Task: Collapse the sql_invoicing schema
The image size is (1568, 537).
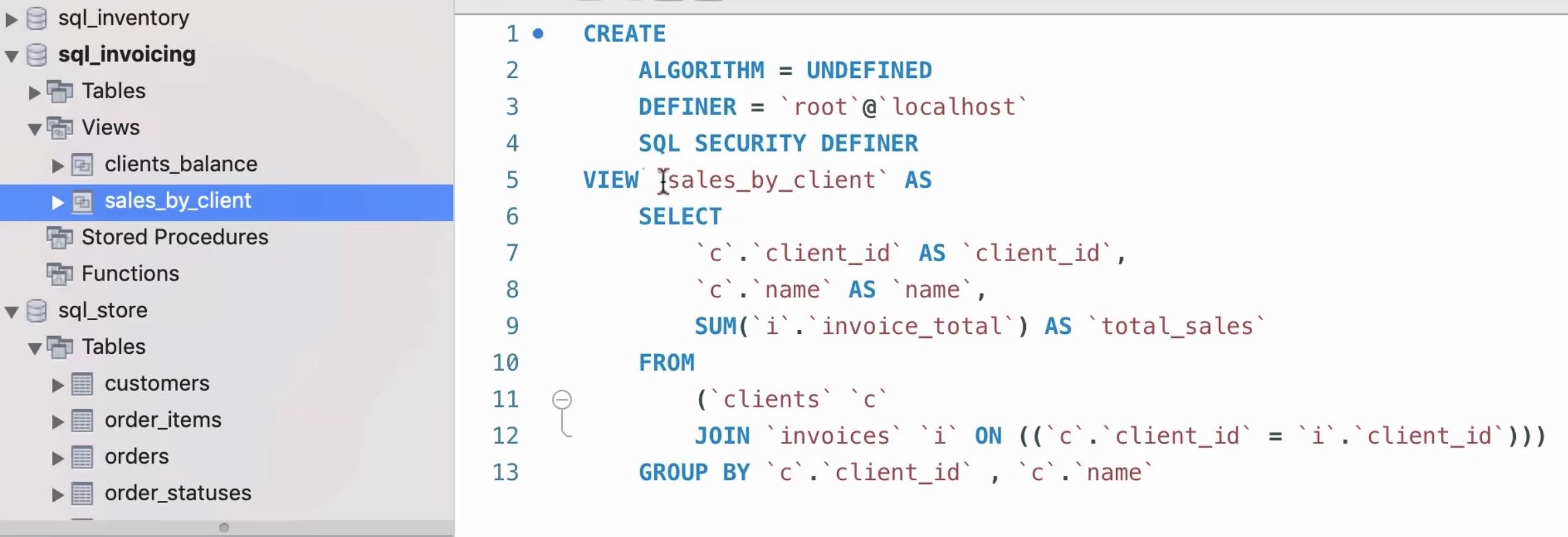Action: (11, 55)
